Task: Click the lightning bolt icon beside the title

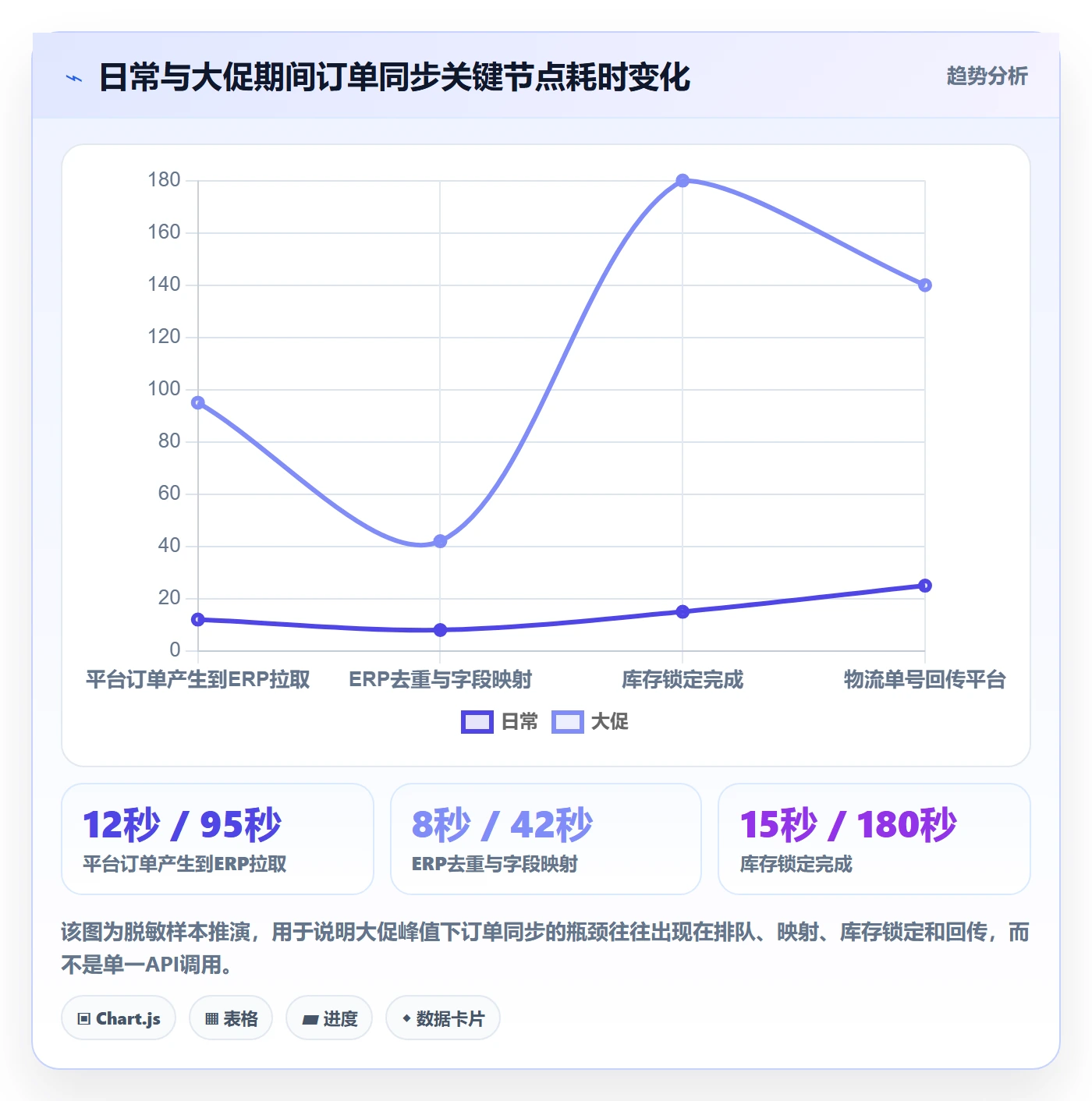Action: [74, 78]
